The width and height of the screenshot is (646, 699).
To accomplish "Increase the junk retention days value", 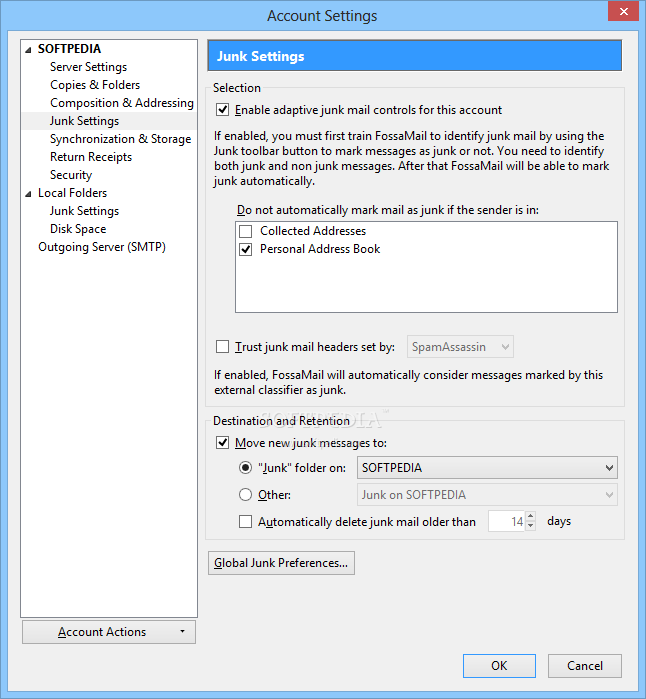I will tap(531, 516).
